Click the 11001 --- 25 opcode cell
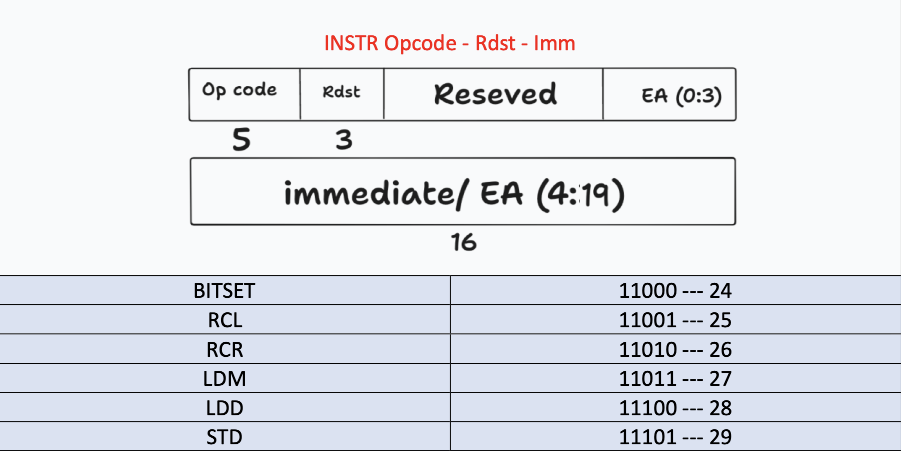This screenshot has width=901, height=451. pyautogui.click(x=676, y=320)
